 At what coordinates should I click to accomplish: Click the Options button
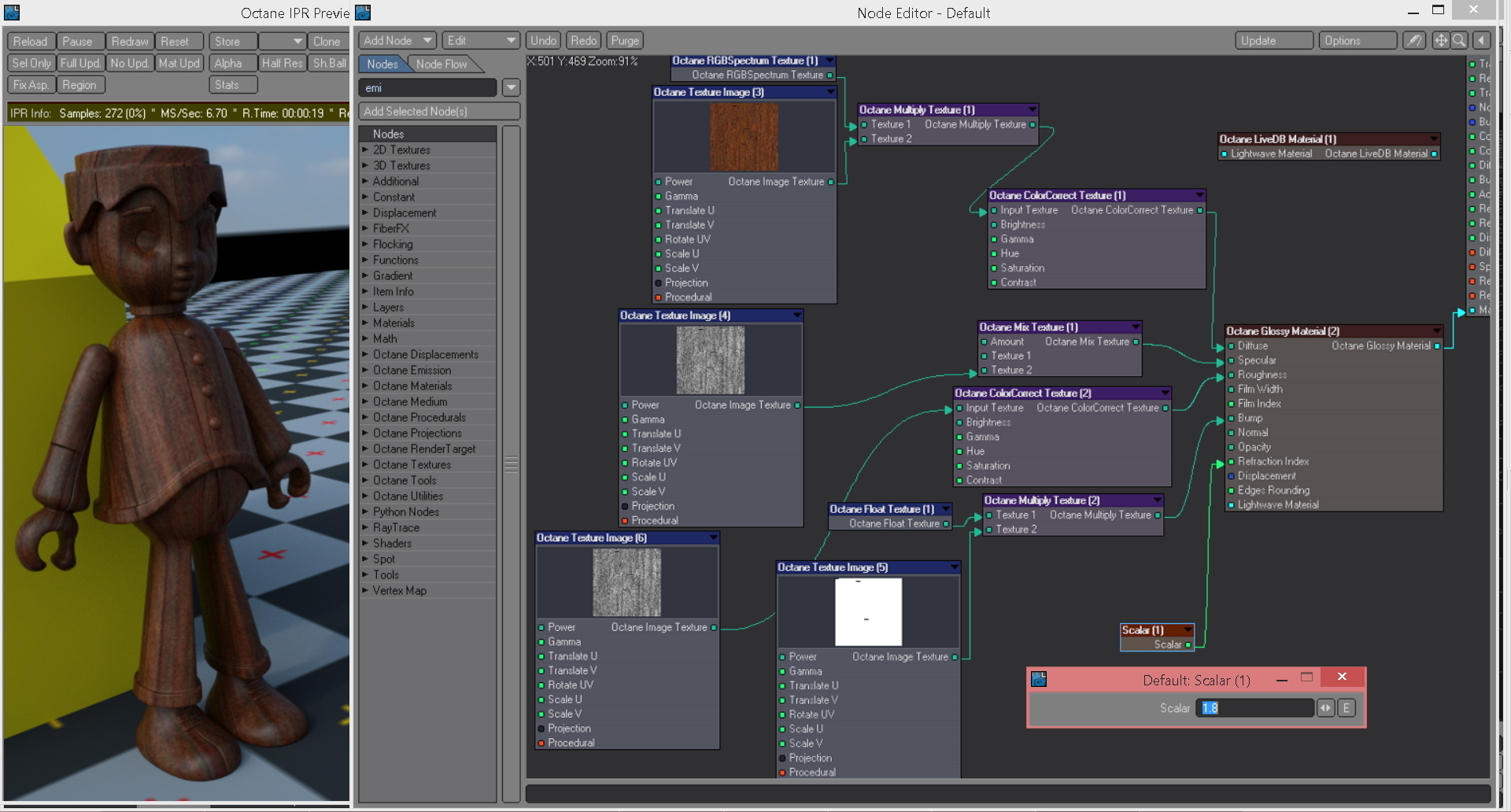coord(1358,40)
